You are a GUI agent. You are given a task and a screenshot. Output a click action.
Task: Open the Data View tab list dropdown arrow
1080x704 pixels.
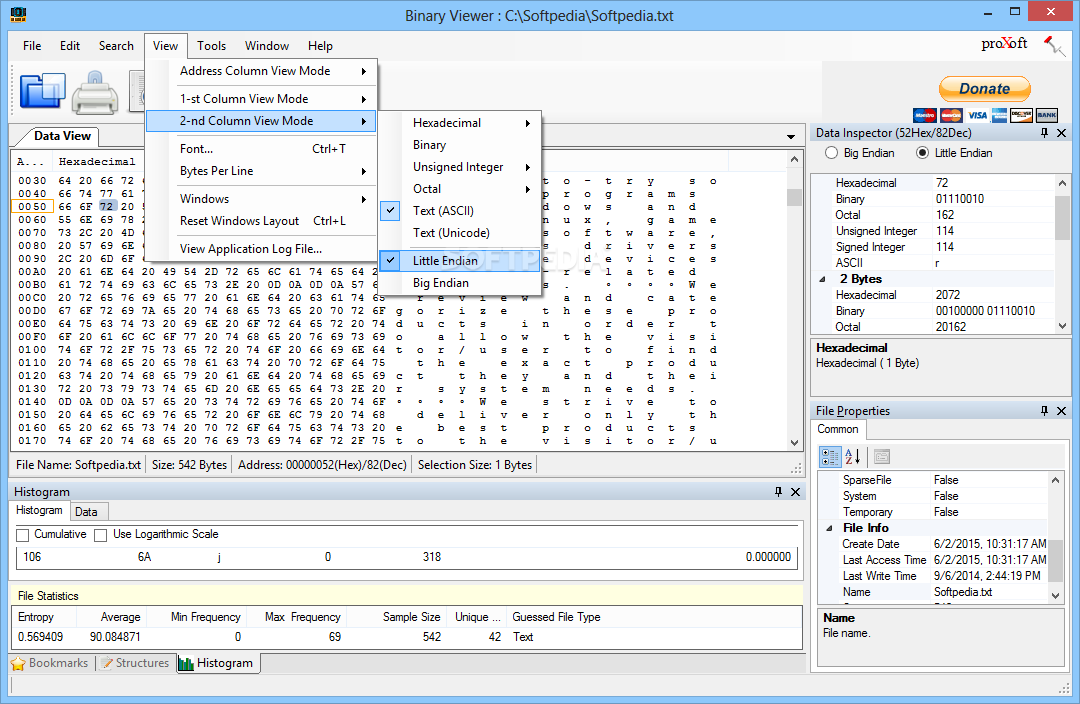pyautogui.click(x=791, y=137)
